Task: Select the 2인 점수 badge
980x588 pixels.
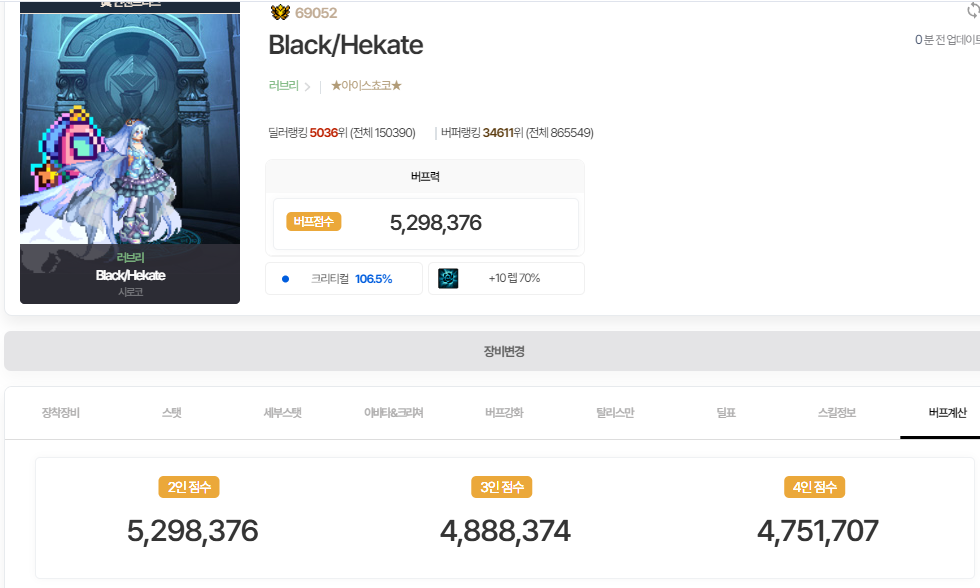Action: pos(188,487)
